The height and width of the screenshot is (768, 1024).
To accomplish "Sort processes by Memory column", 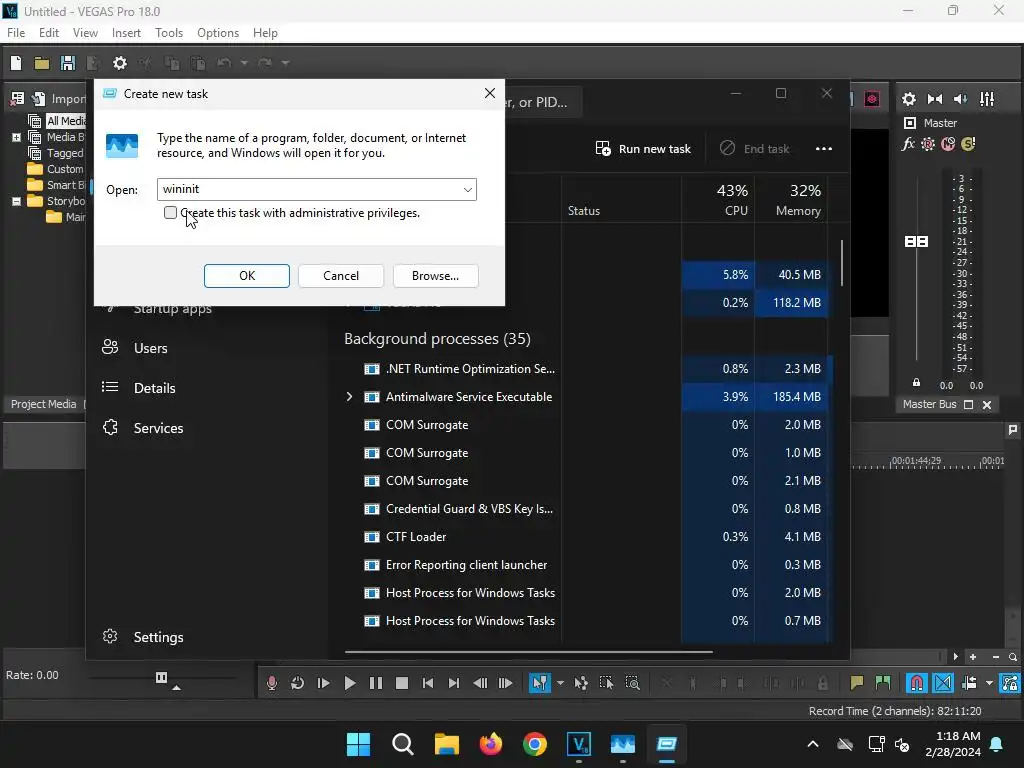I will pos(792,200).
